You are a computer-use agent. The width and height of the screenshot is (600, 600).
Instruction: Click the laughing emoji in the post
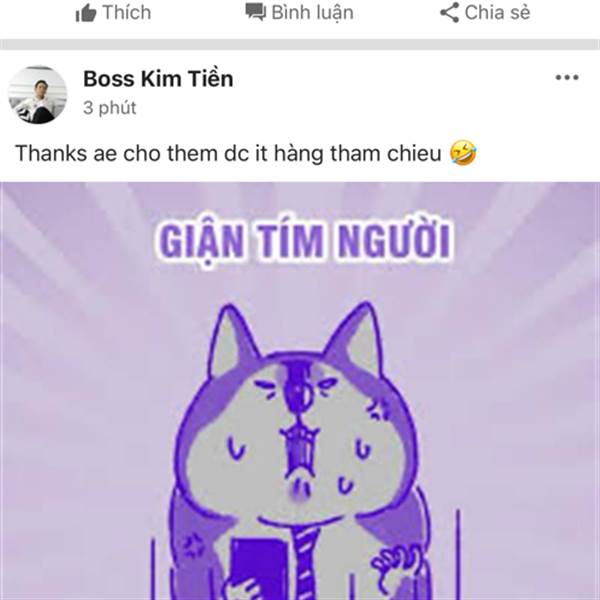click(463, 153)
